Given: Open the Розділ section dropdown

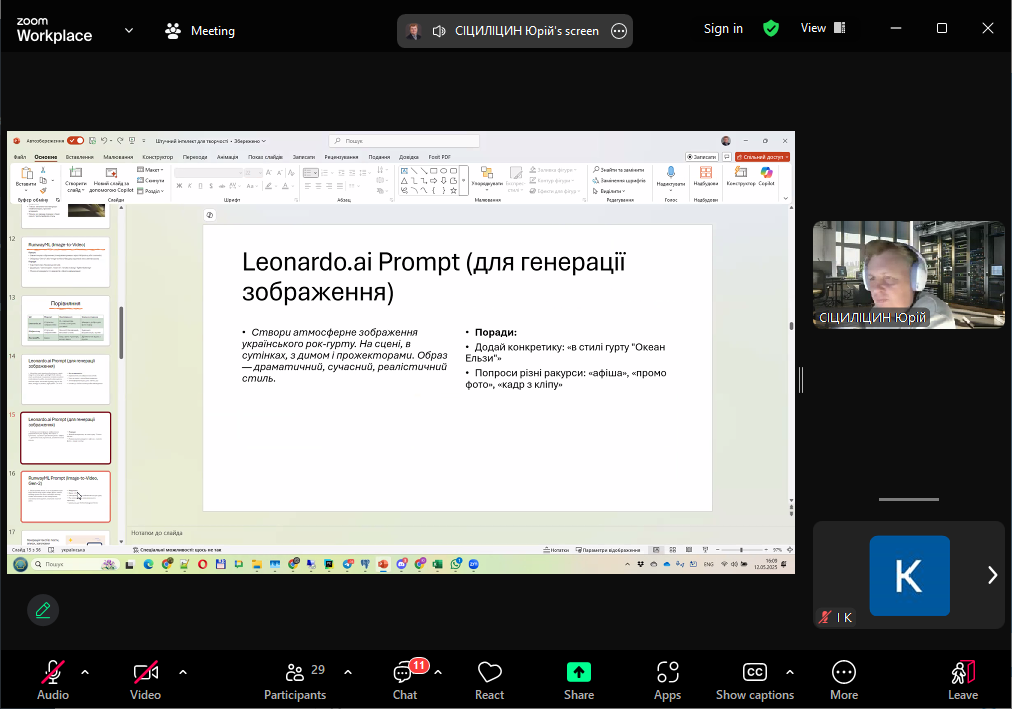Looking at the screenshot, I should [150, 191].
